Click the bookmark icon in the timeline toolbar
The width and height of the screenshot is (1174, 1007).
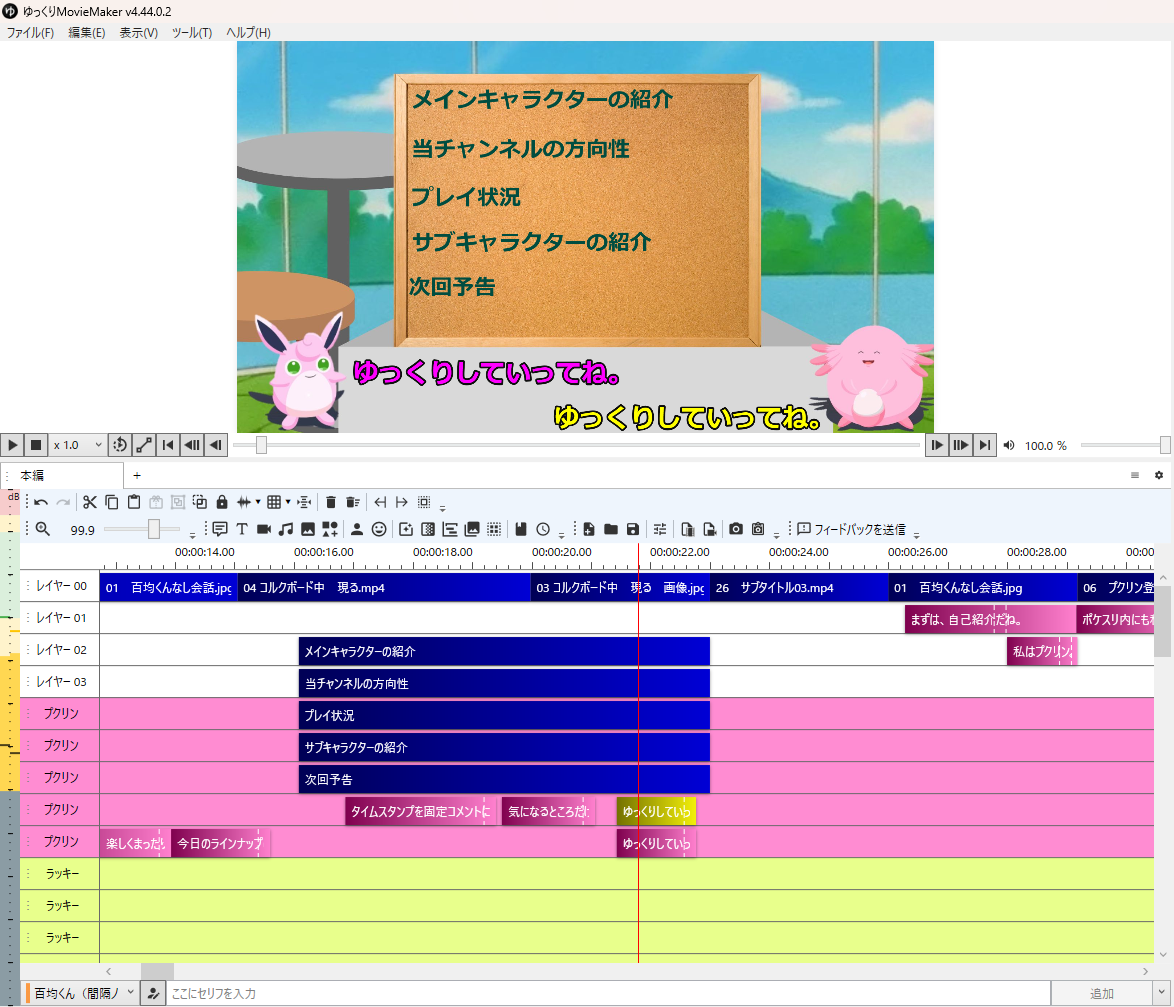click(521, 529)
